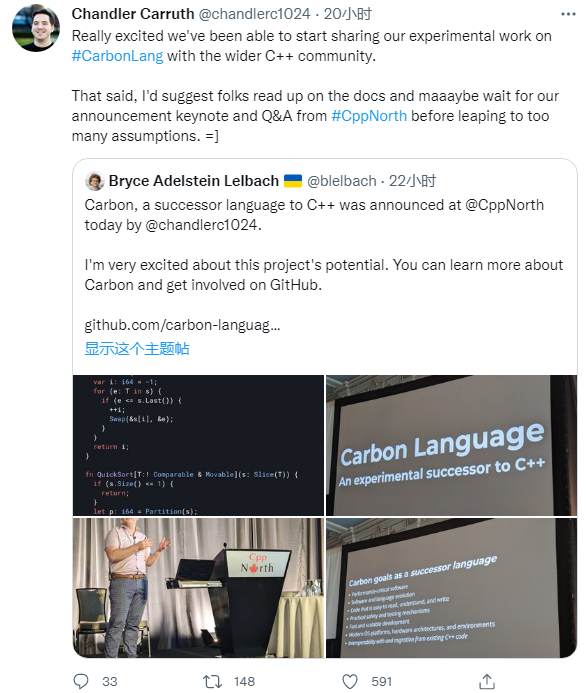Click the retweet arrows icon
Image resolution: width=586 pixels, height=693 pixels.
pos(212,681)
